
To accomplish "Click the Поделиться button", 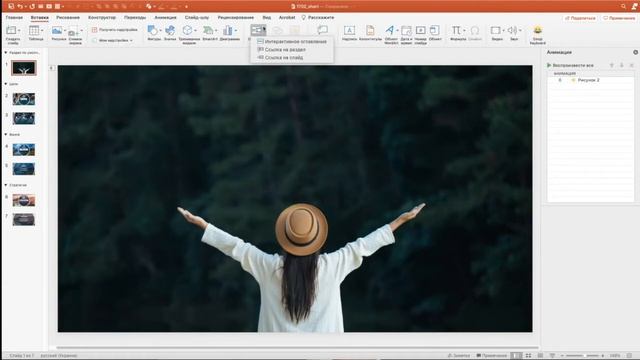I will click(x=580, y=18).
